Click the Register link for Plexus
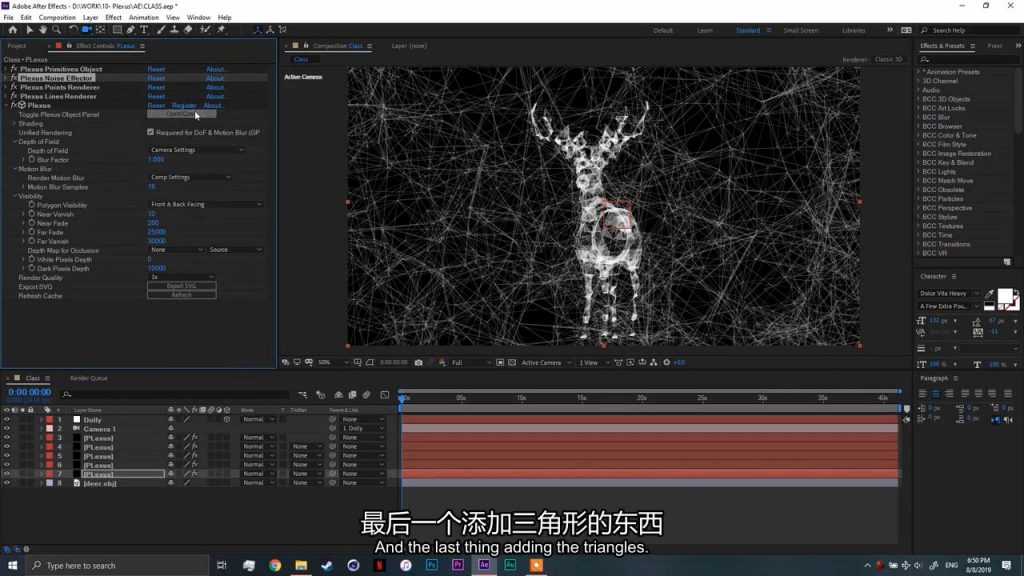 (x=184, y=105)
